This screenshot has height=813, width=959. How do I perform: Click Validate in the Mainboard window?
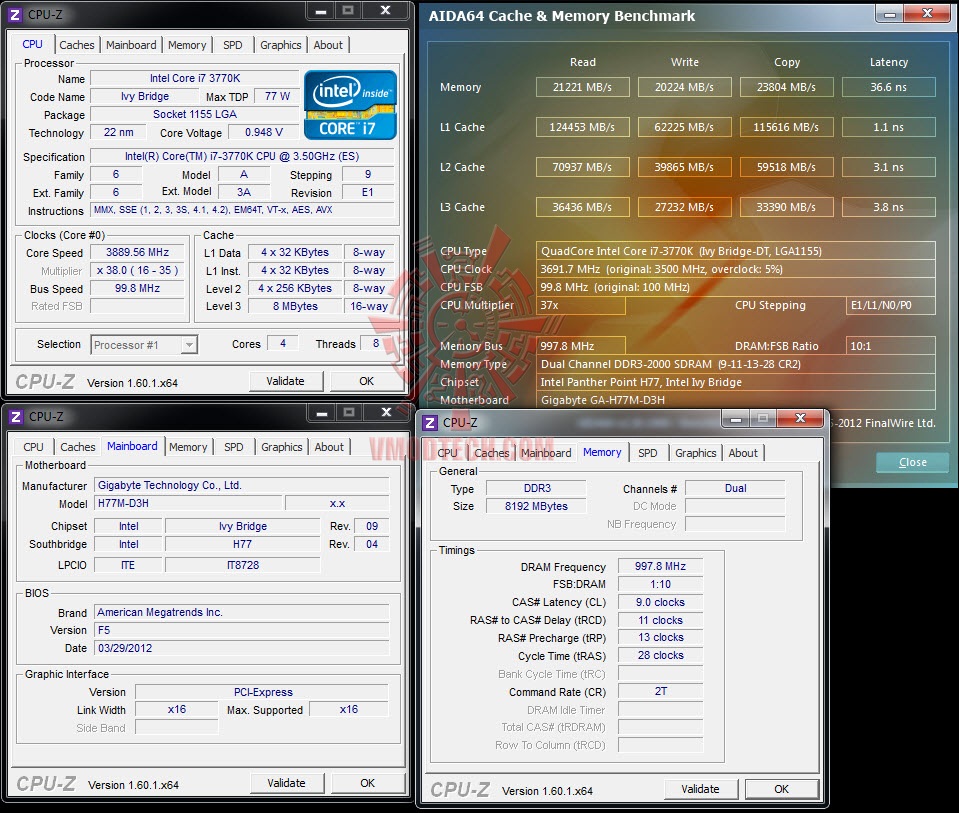point(286,783)
